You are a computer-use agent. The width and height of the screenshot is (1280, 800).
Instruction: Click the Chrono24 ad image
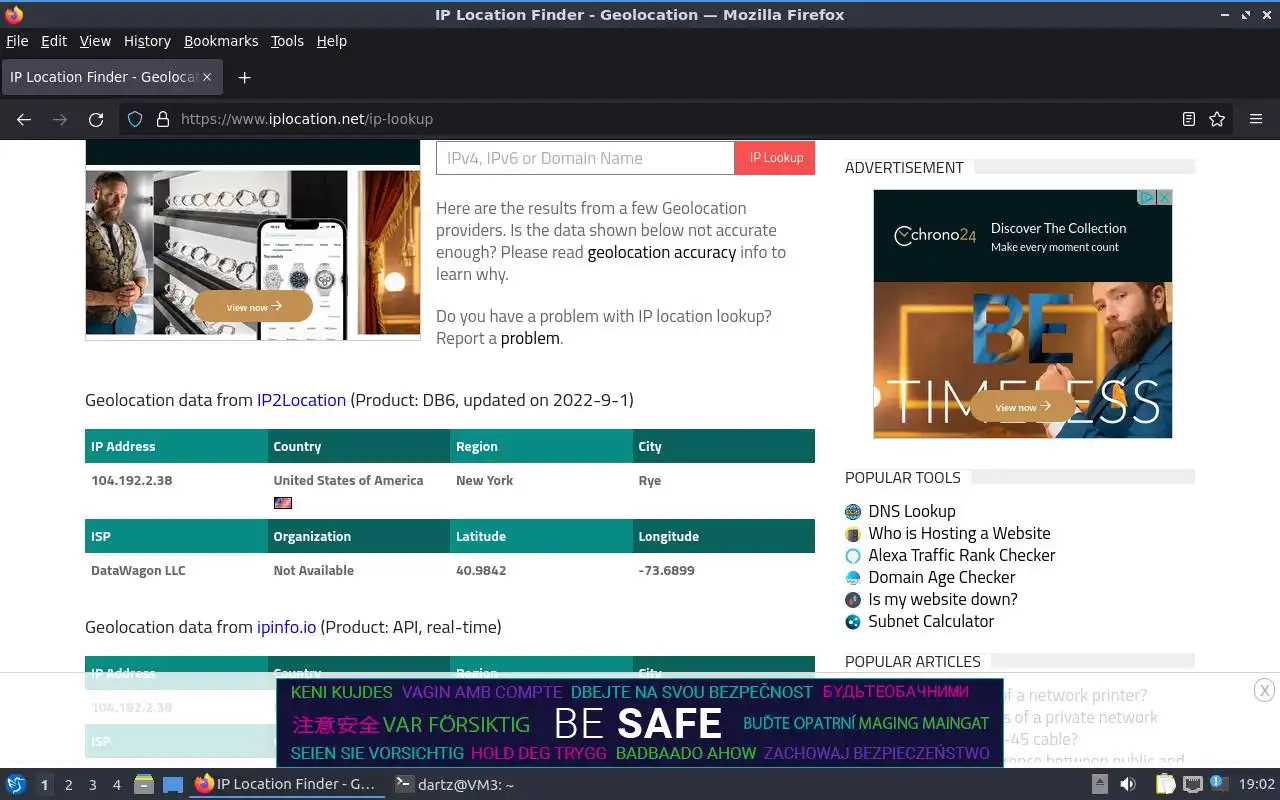(1022, 314)
